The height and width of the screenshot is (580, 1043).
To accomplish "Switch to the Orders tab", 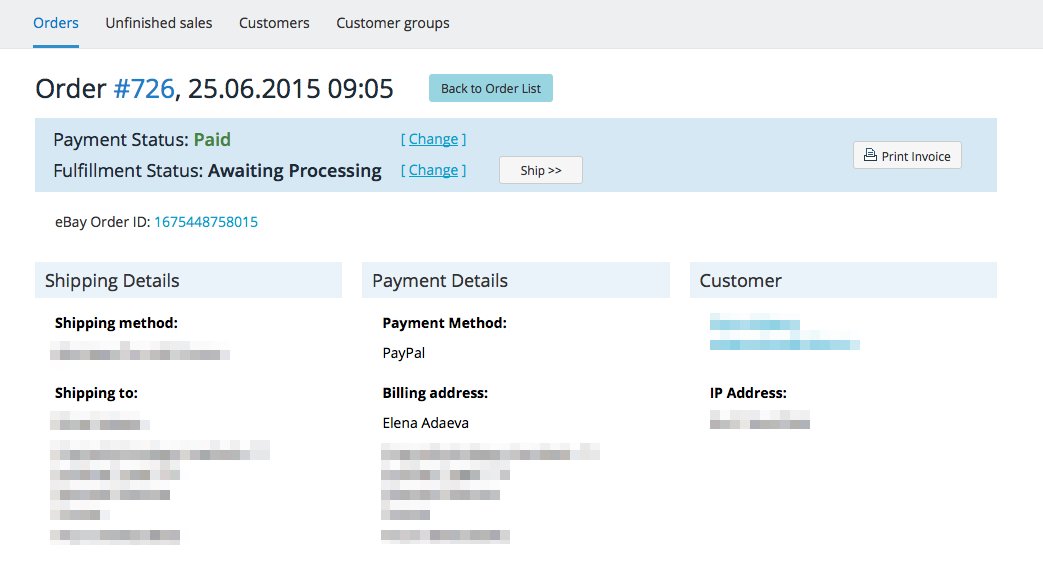I will click(x=56, y=23).
